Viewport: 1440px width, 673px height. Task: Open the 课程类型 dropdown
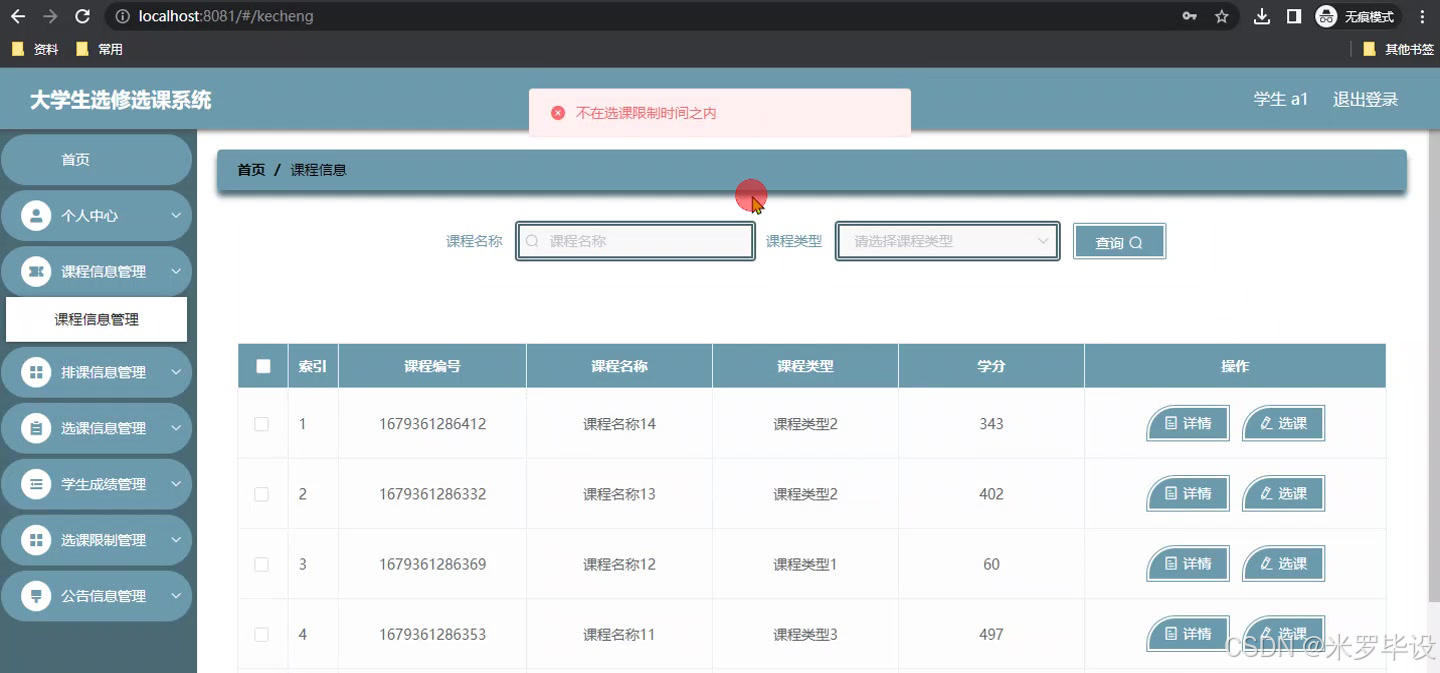pos(947,241)
